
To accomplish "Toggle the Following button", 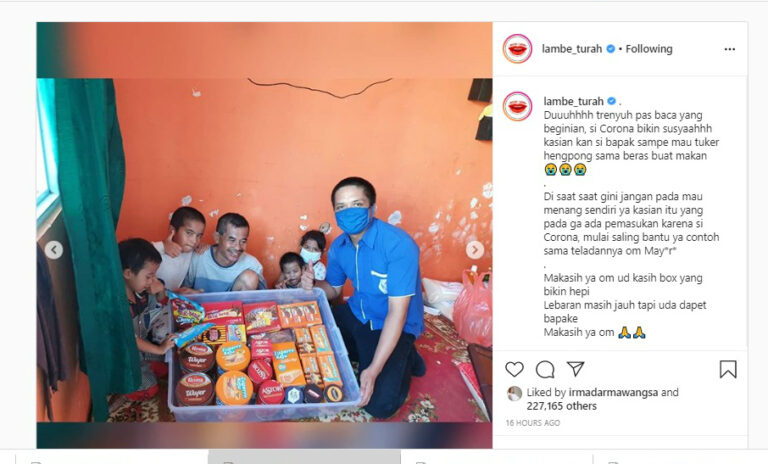I will tap(648, 49).
